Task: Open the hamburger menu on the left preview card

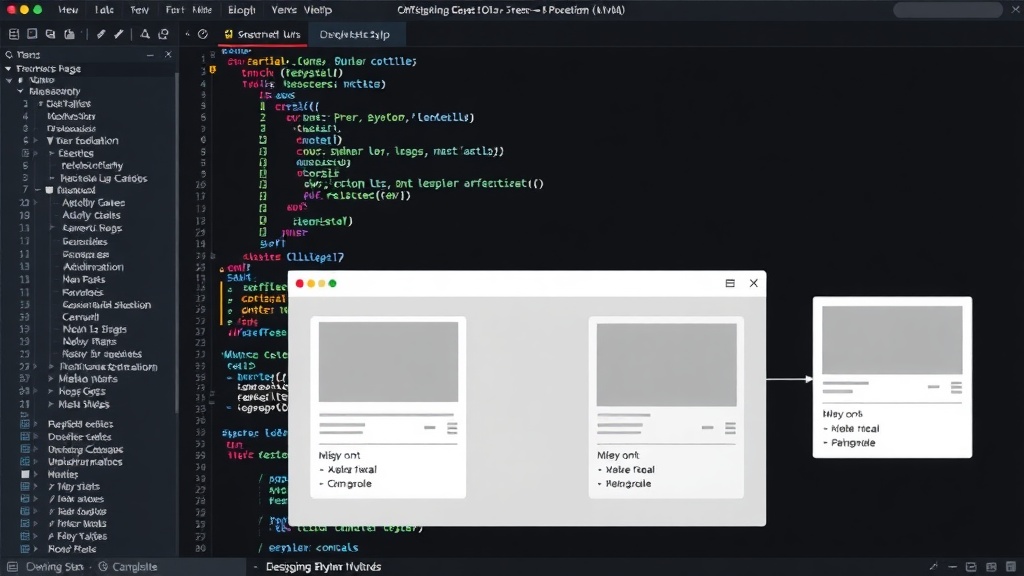Action: coord(452,428)
